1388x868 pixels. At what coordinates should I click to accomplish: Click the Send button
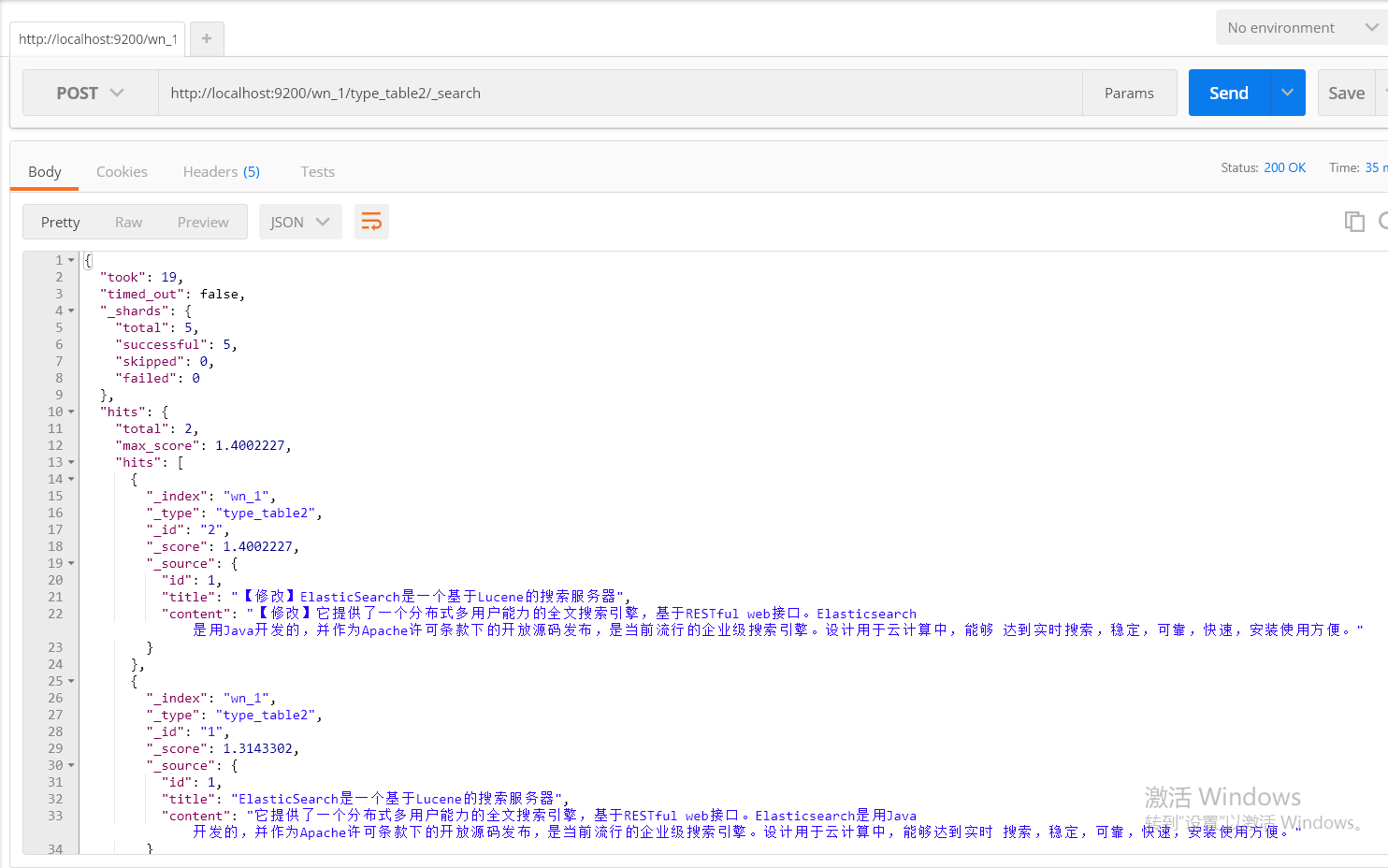click(x=1229, y=93)
